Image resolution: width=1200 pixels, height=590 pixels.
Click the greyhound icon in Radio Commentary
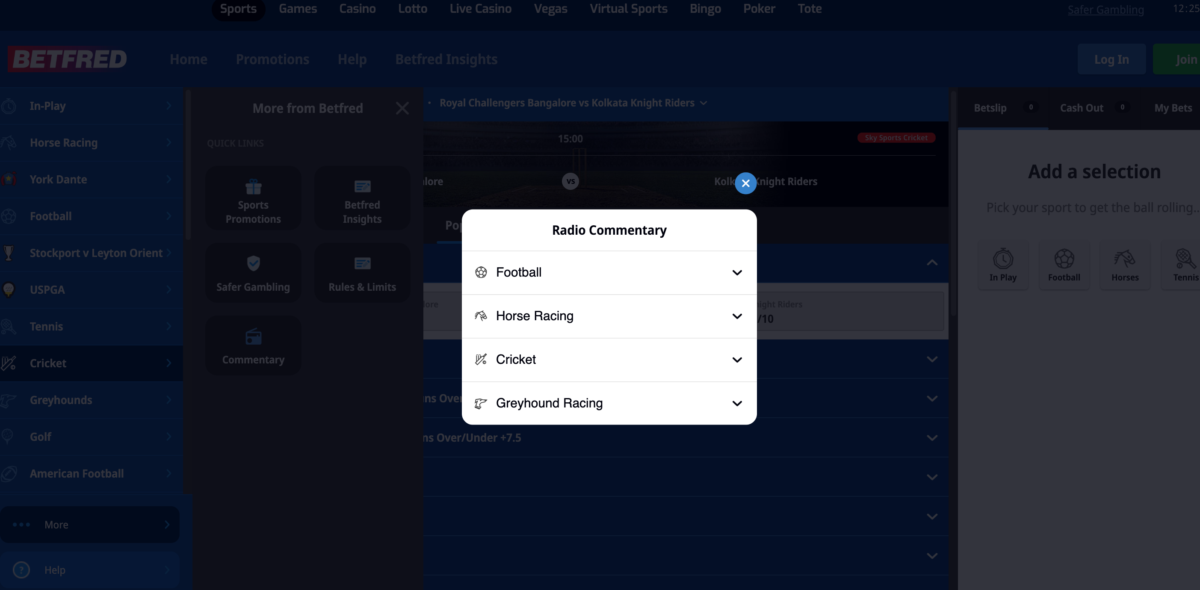click(481, 403)
